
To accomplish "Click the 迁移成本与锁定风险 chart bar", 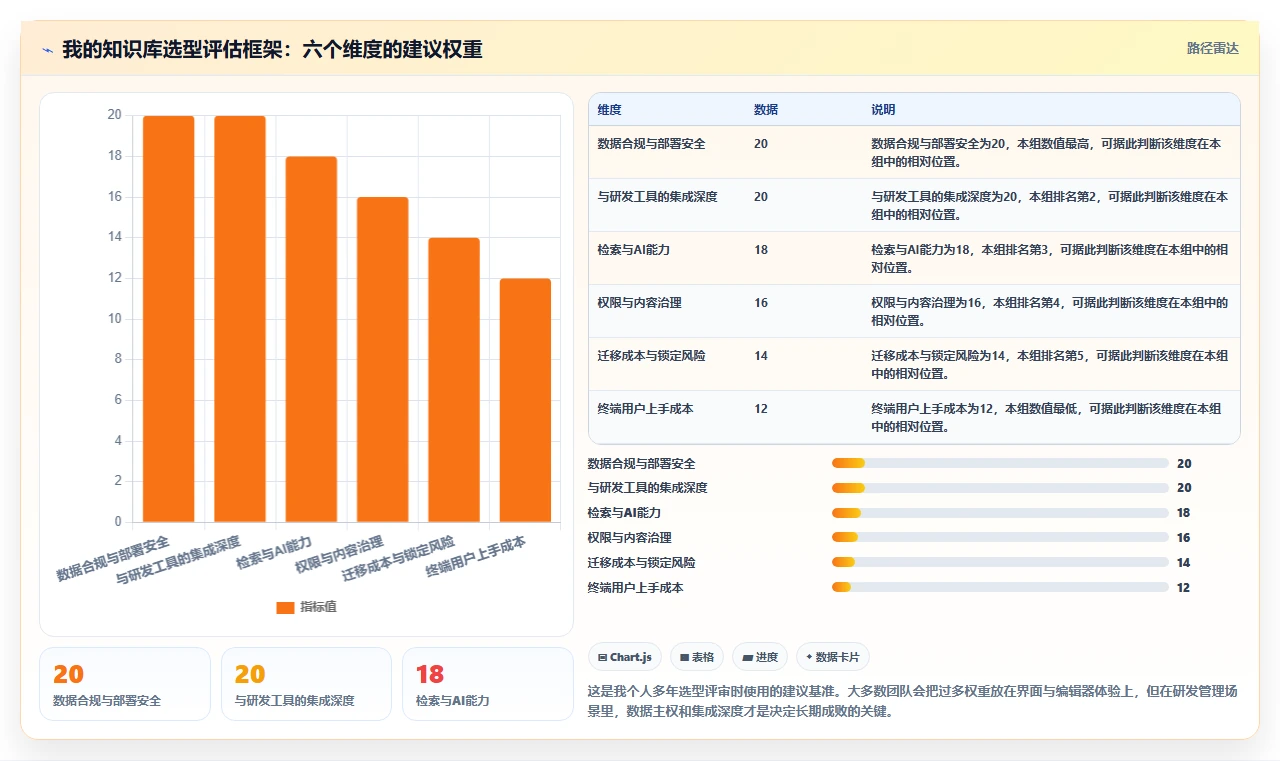I will pyautogui.click(x=454, y=380).
